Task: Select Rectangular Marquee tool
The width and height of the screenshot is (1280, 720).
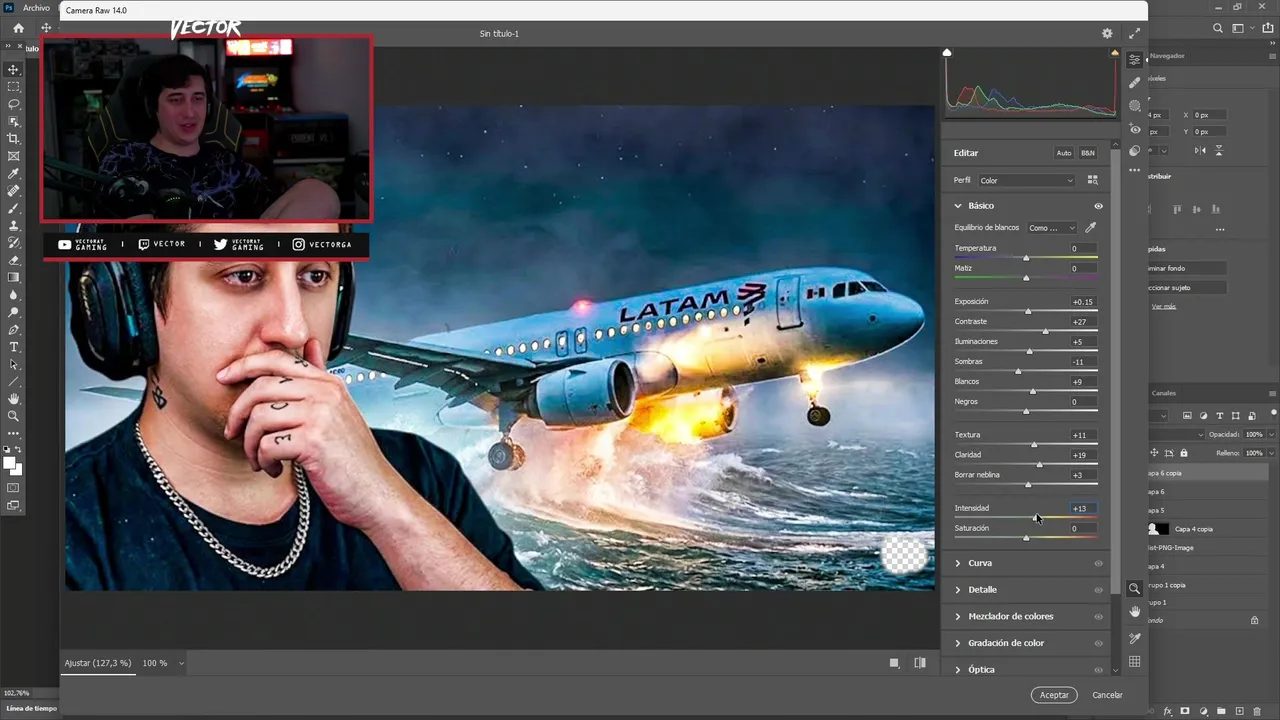Action: [14, 87]
